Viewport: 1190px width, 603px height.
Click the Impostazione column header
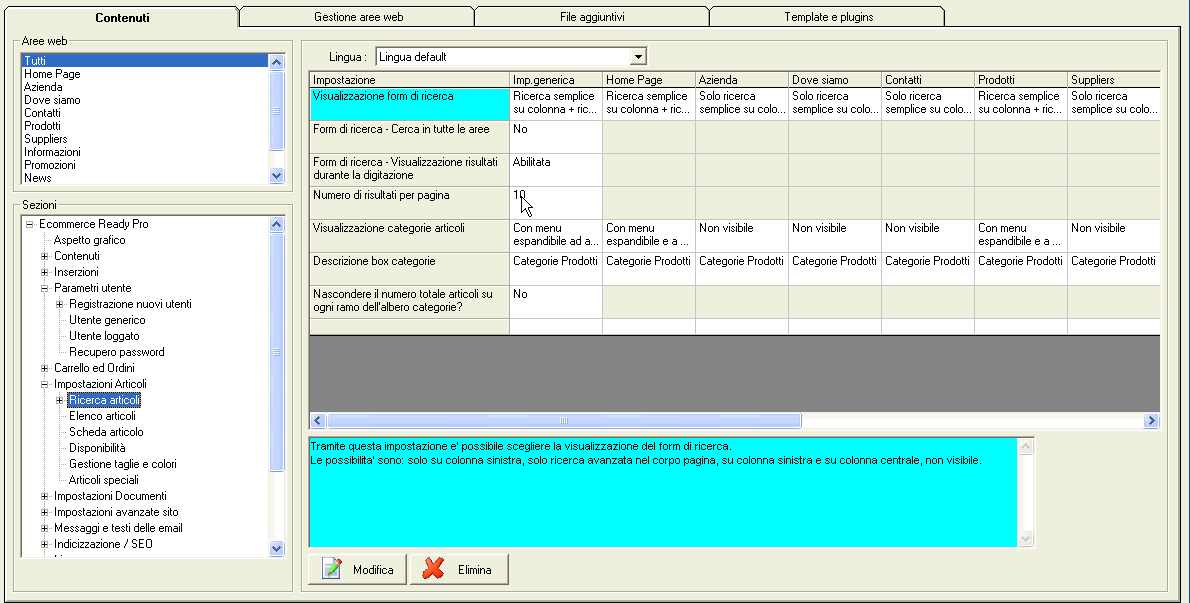409,80
